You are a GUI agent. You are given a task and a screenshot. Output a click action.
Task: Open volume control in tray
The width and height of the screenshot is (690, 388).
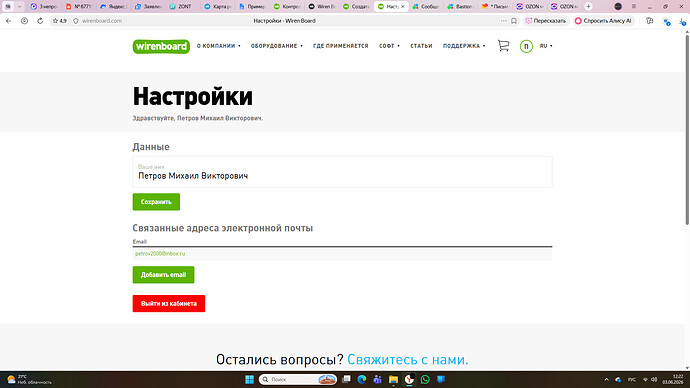pos(654,379)
